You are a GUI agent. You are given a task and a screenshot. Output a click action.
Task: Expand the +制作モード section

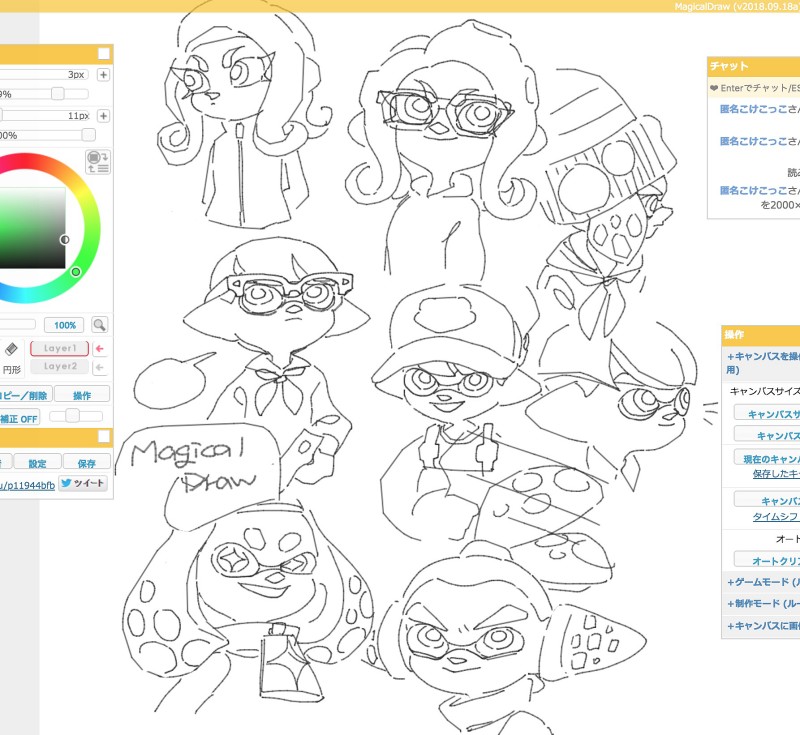coord(763,604)
